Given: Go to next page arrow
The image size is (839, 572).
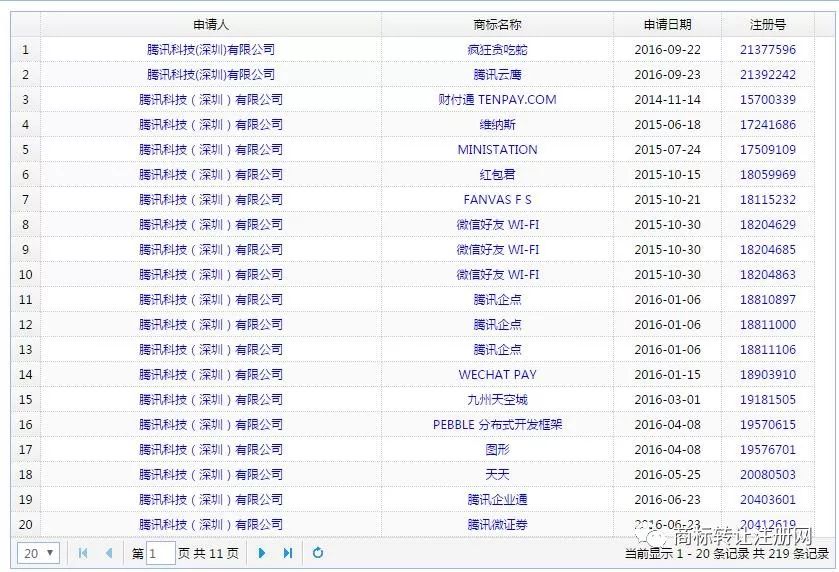Looking at the screenshot, I should pyautogui.click(x=262, y=553).
